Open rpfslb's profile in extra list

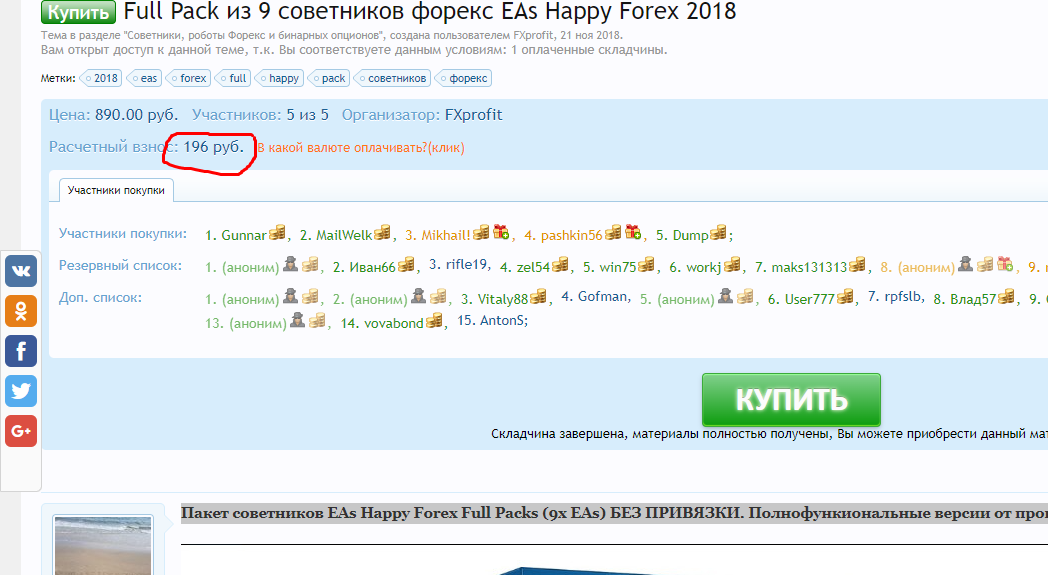(904, 297)
